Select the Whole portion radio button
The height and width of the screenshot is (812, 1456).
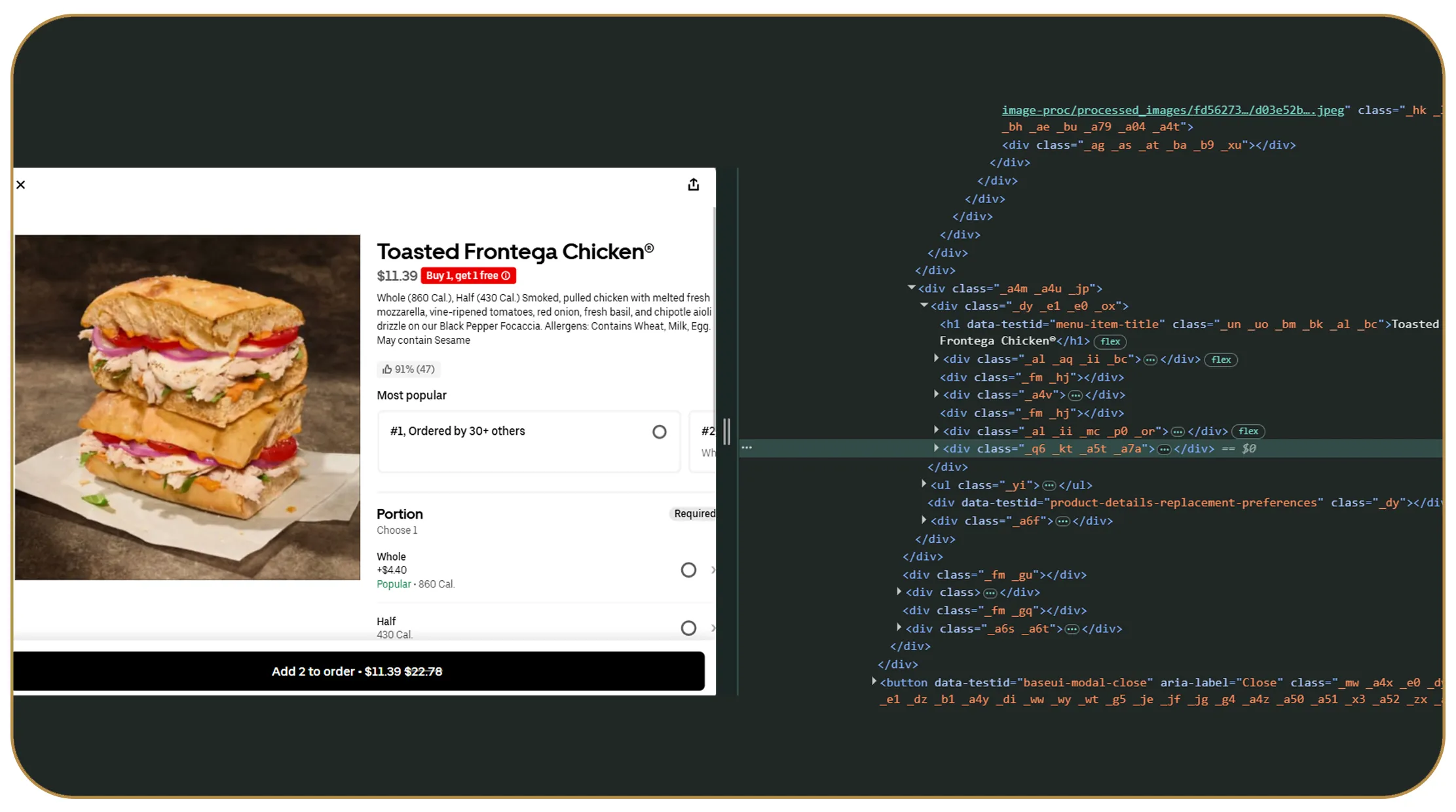pyautogui.click(x=688, y=570)
